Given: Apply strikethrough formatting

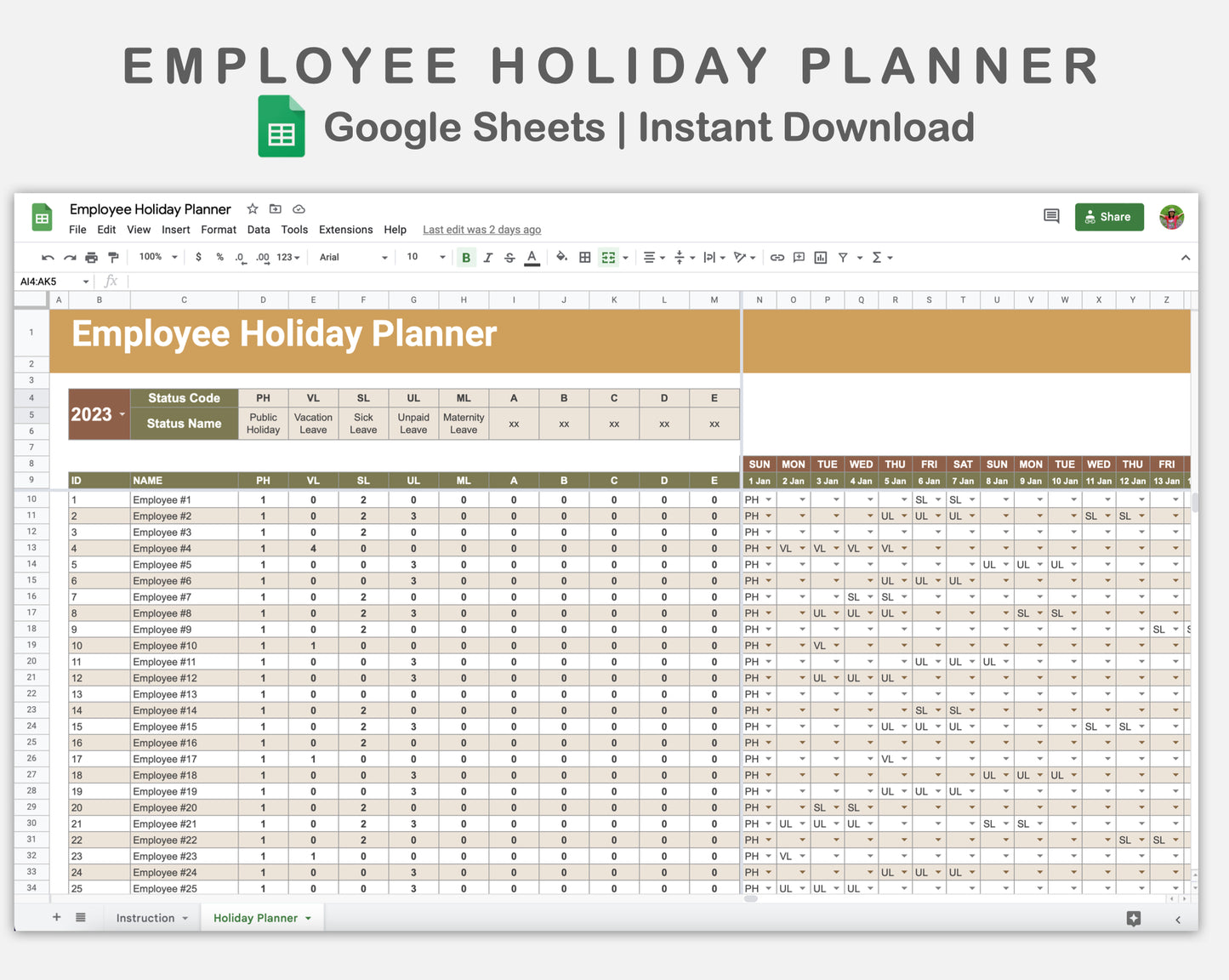Looking at the screenshot, I should [509, 257].
